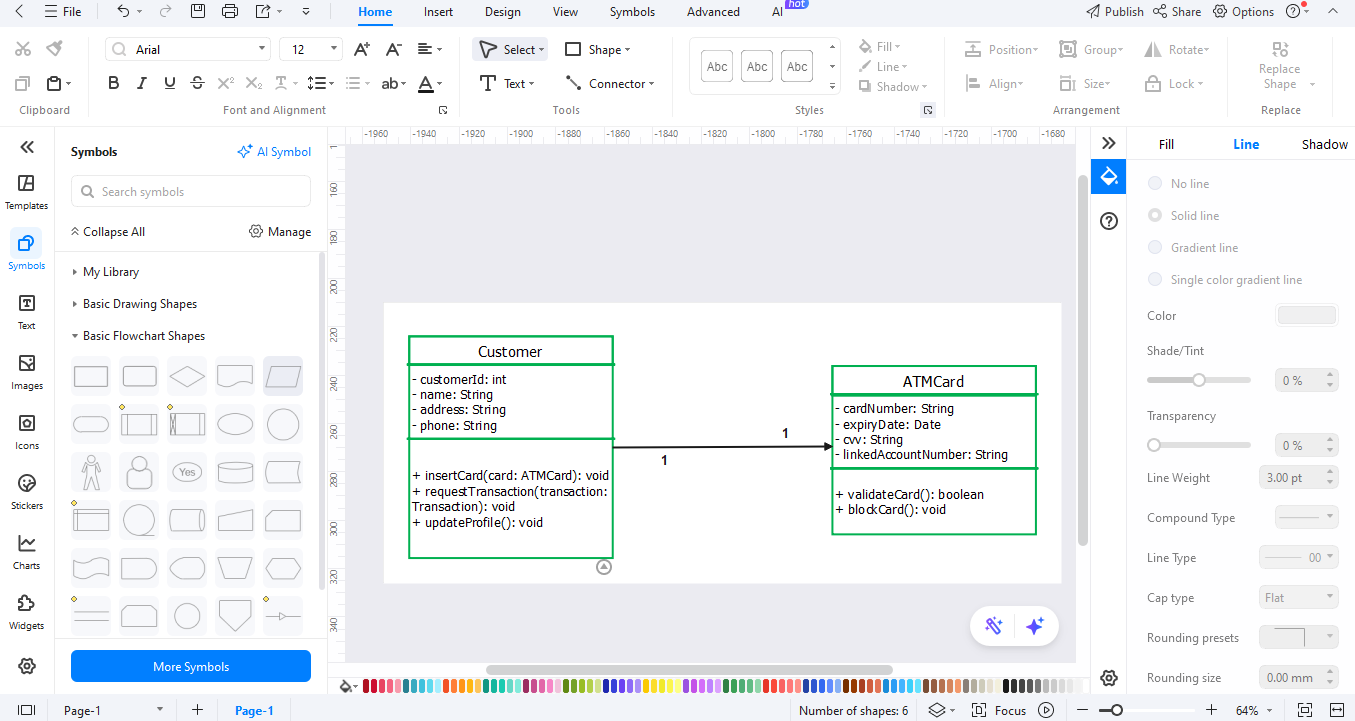Image resolution: width=1355 pixels, height=721 pixels.
Task: Toggle Italic formatting
Action: (142, 83)
